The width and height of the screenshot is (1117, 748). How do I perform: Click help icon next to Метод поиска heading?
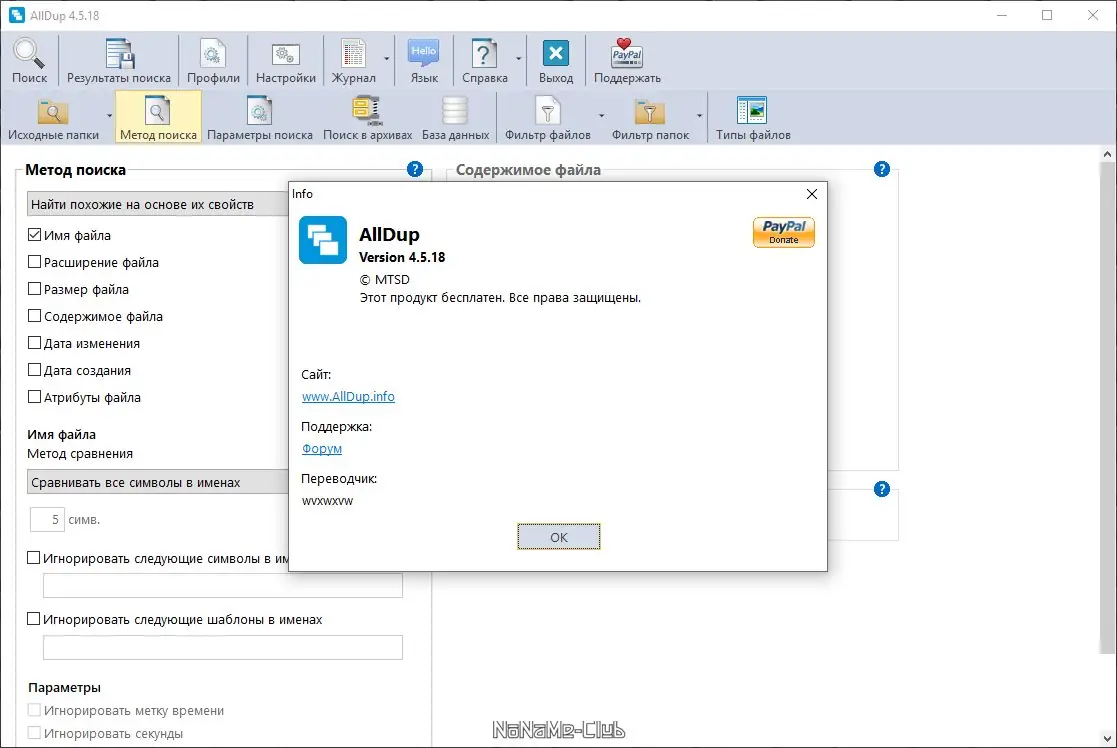[x=415, y=169]
